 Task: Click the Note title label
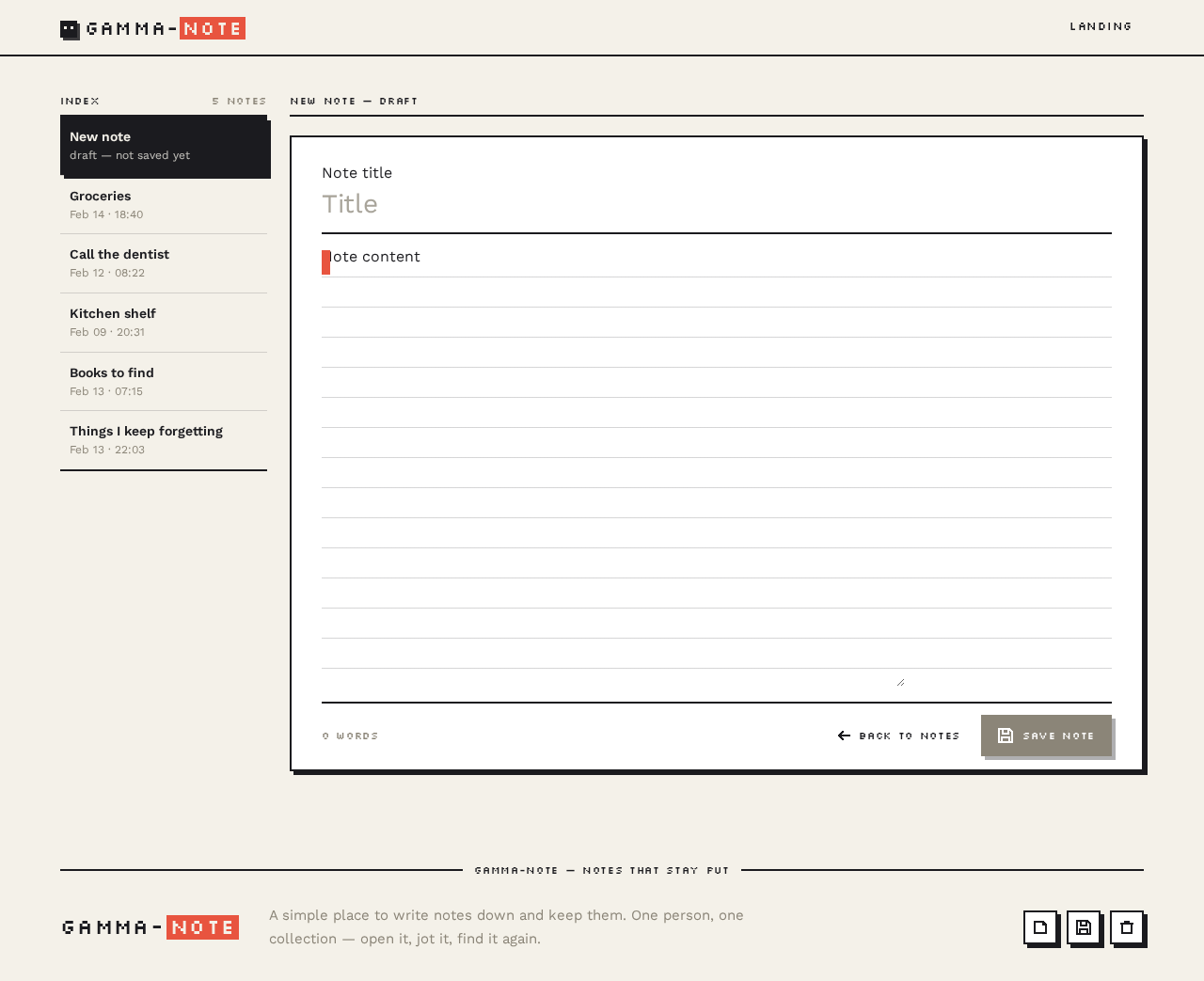tap(356, 173)
